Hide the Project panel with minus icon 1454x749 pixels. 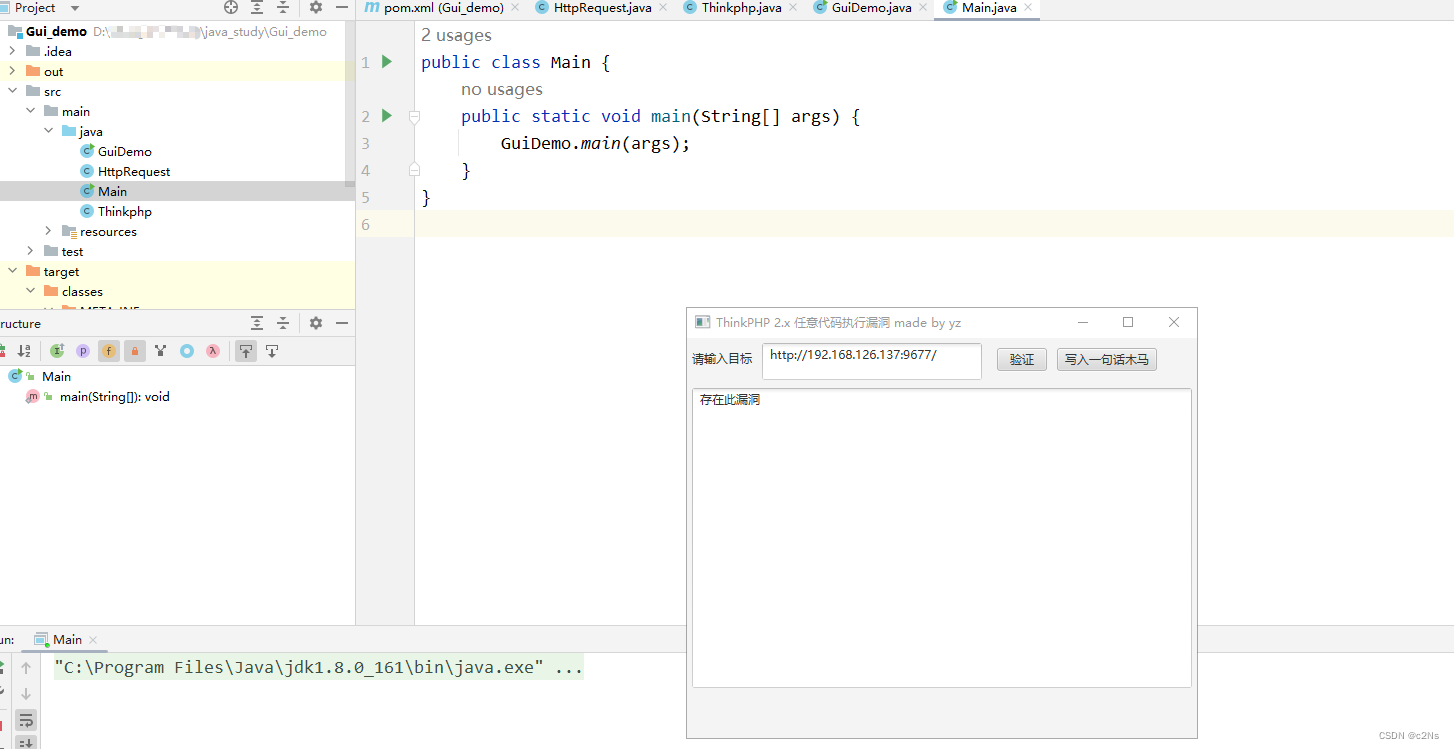click(342, 7)
